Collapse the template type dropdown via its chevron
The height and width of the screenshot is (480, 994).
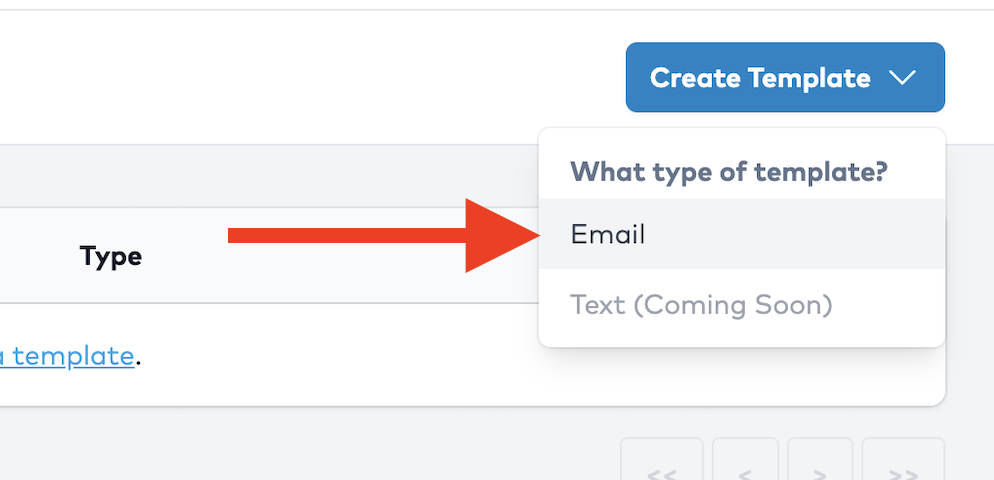point(902,78)
